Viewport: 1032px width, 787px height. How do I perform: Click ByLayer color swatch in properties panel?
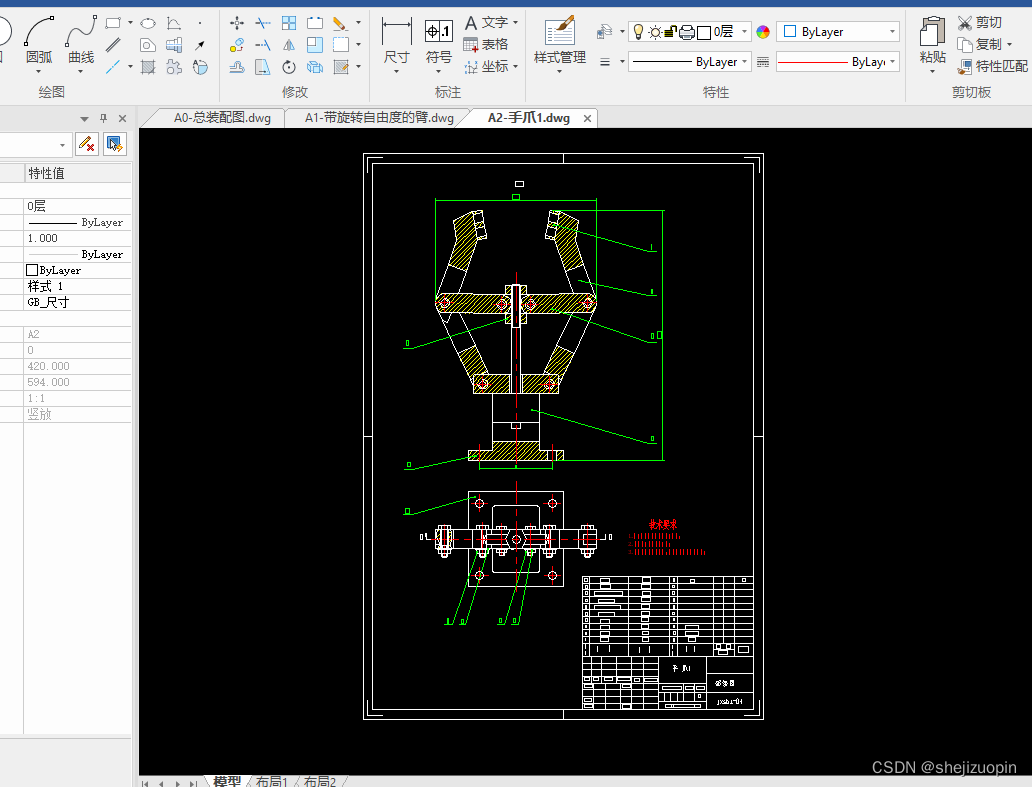point(32,270)
